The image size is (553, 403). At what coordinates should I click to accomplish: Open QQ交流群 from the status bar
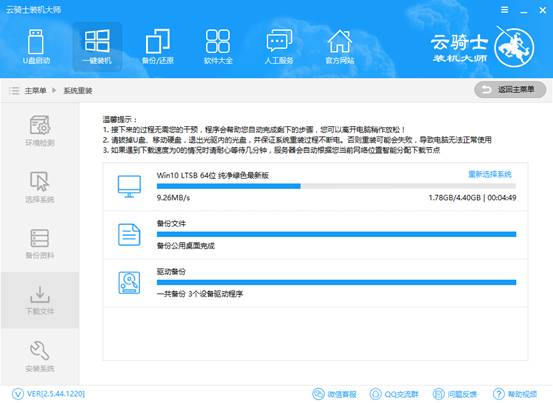(394, 394)
